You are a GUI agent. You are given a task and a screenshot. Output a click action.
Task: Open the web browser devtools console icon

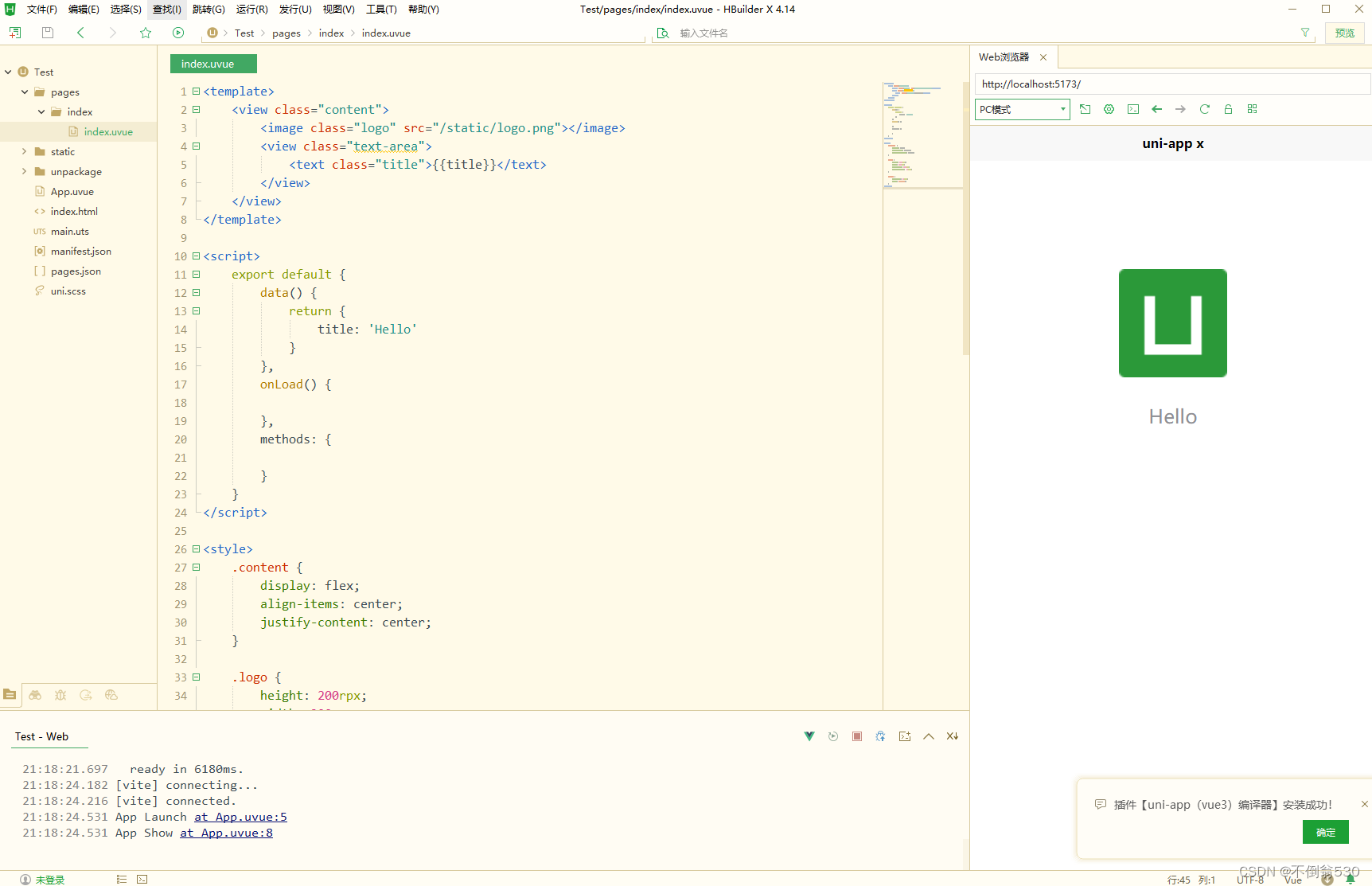tap(1133, 109)
